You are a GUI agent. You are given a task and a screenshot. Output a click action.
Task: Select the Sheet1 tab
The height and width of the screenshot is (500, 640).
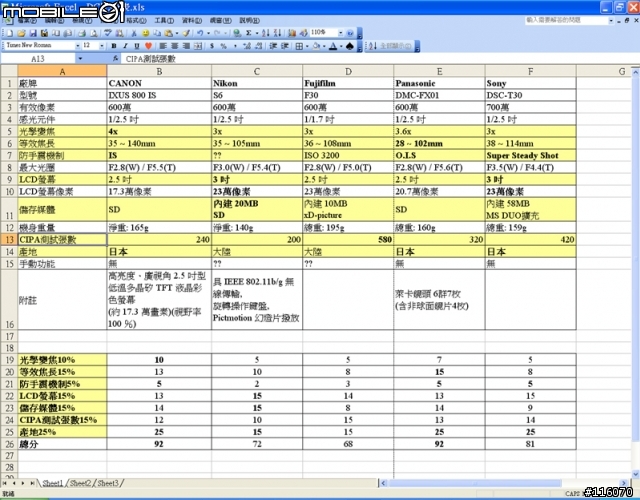53,483
